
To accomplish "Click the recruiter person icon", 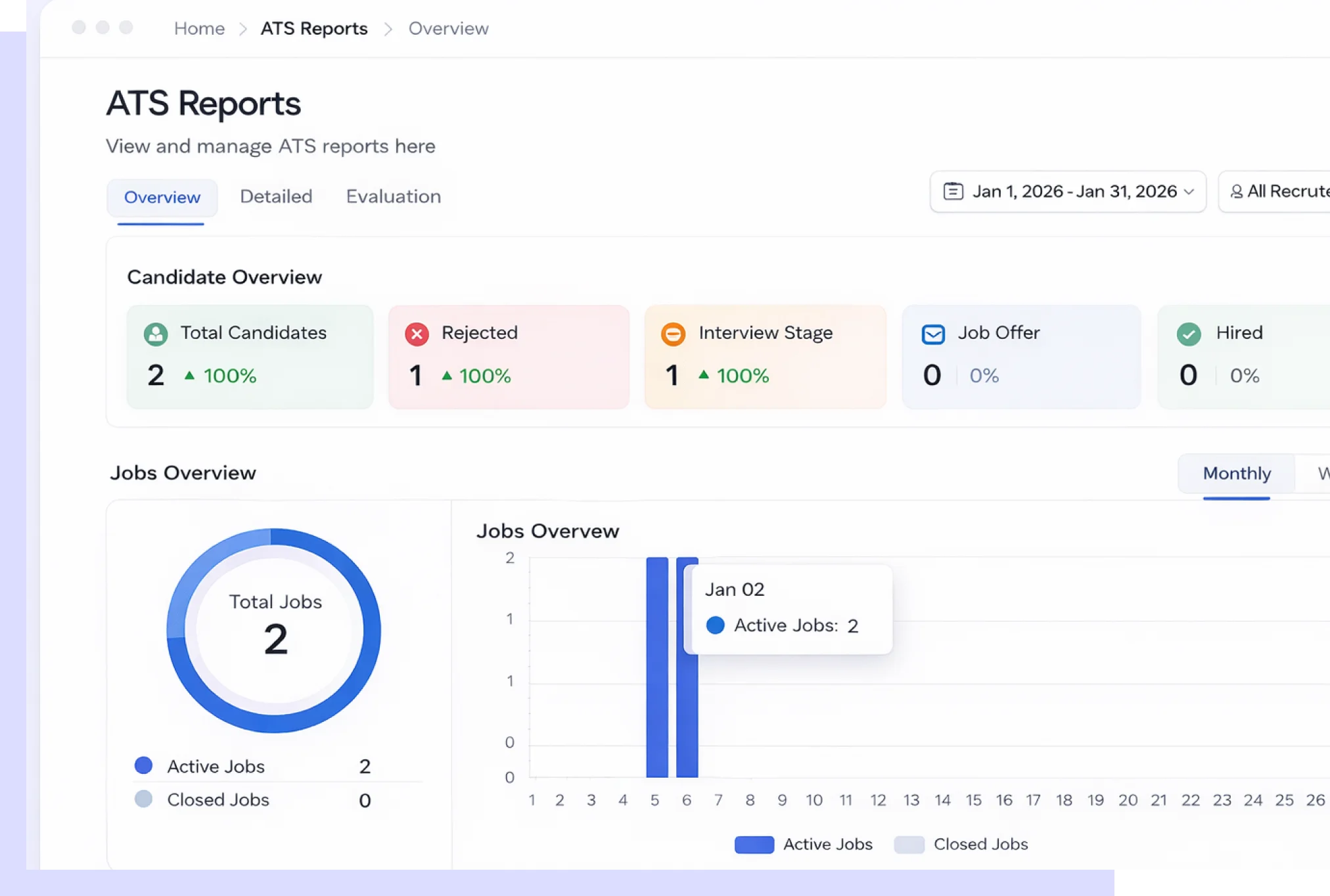I will click(x=1237, y=191).
